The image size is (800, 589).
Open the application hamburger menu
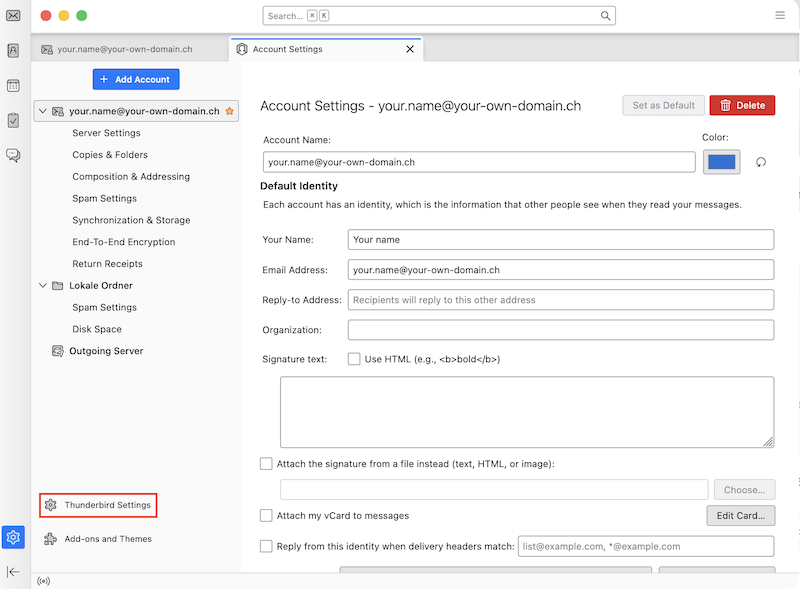coord(780,15)
